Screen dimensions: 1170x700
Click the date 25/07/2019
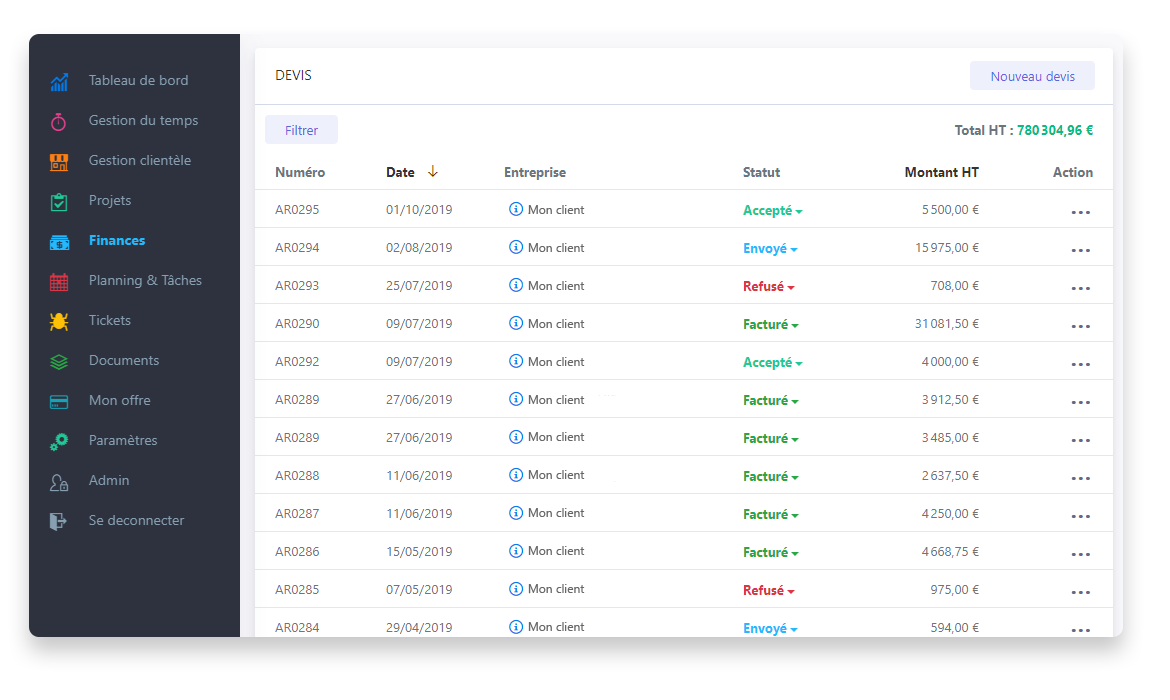pyautogui.click(x=419, y=286)
